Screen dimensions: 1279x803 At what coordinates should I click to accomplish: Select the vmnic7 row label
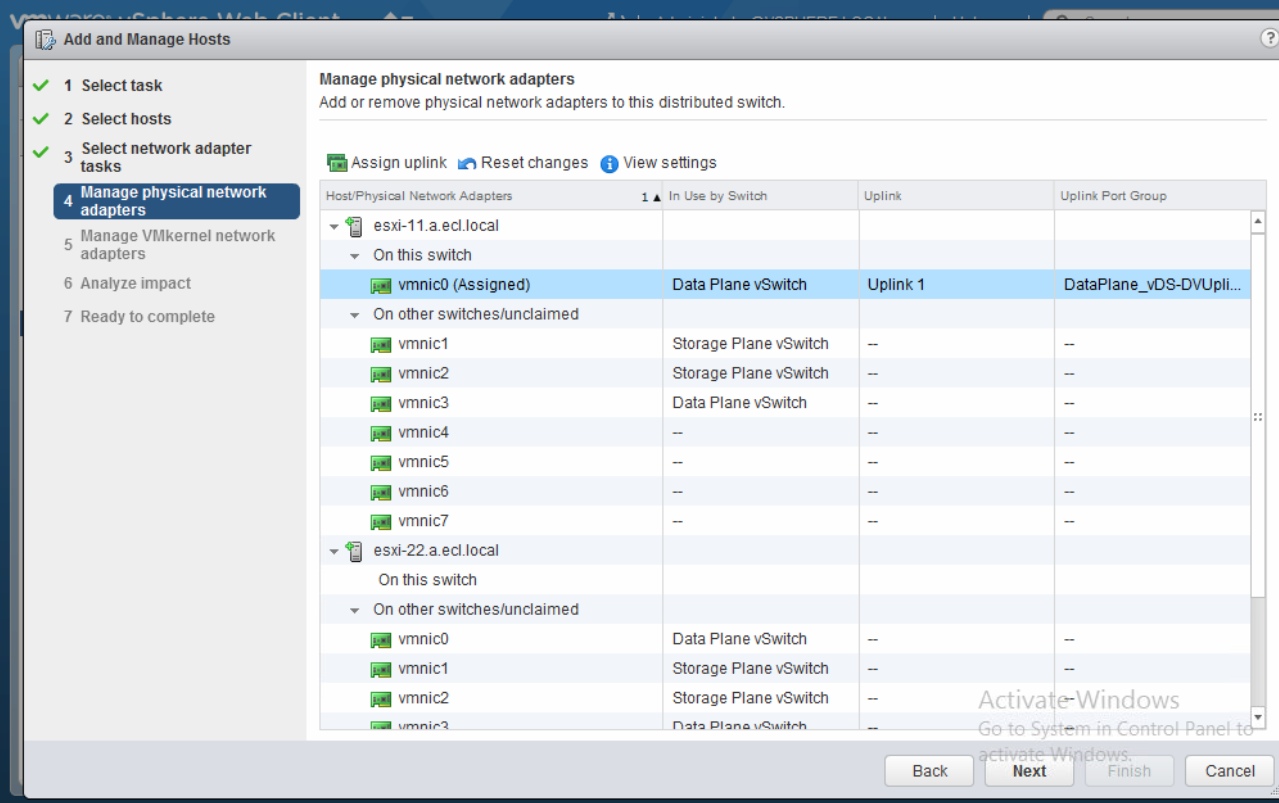tap(423, 521)
